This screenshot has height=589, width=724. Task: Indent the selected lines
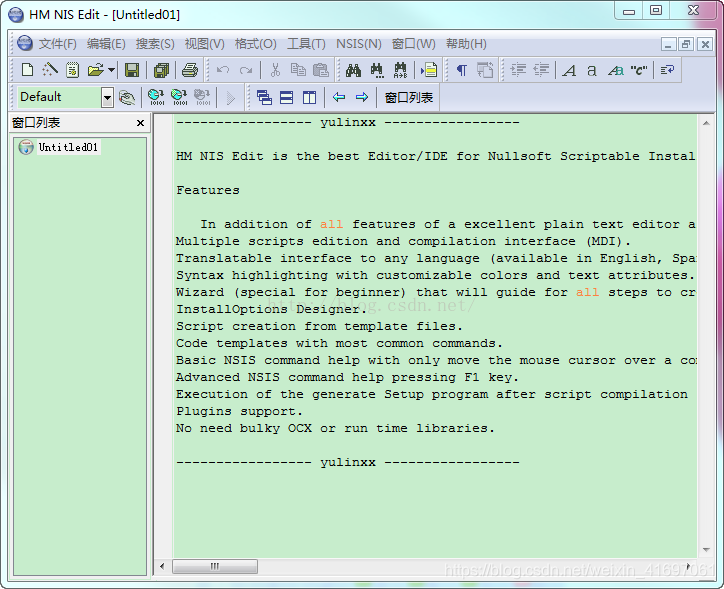click(518, 70)
